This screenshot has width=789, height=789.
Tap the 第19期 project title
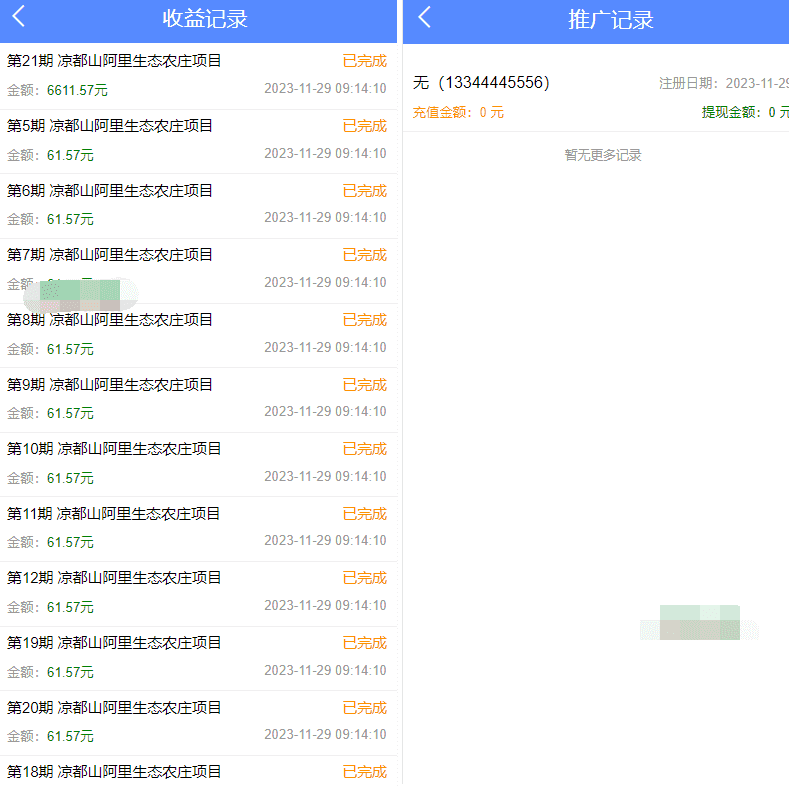tap(114, 643)
